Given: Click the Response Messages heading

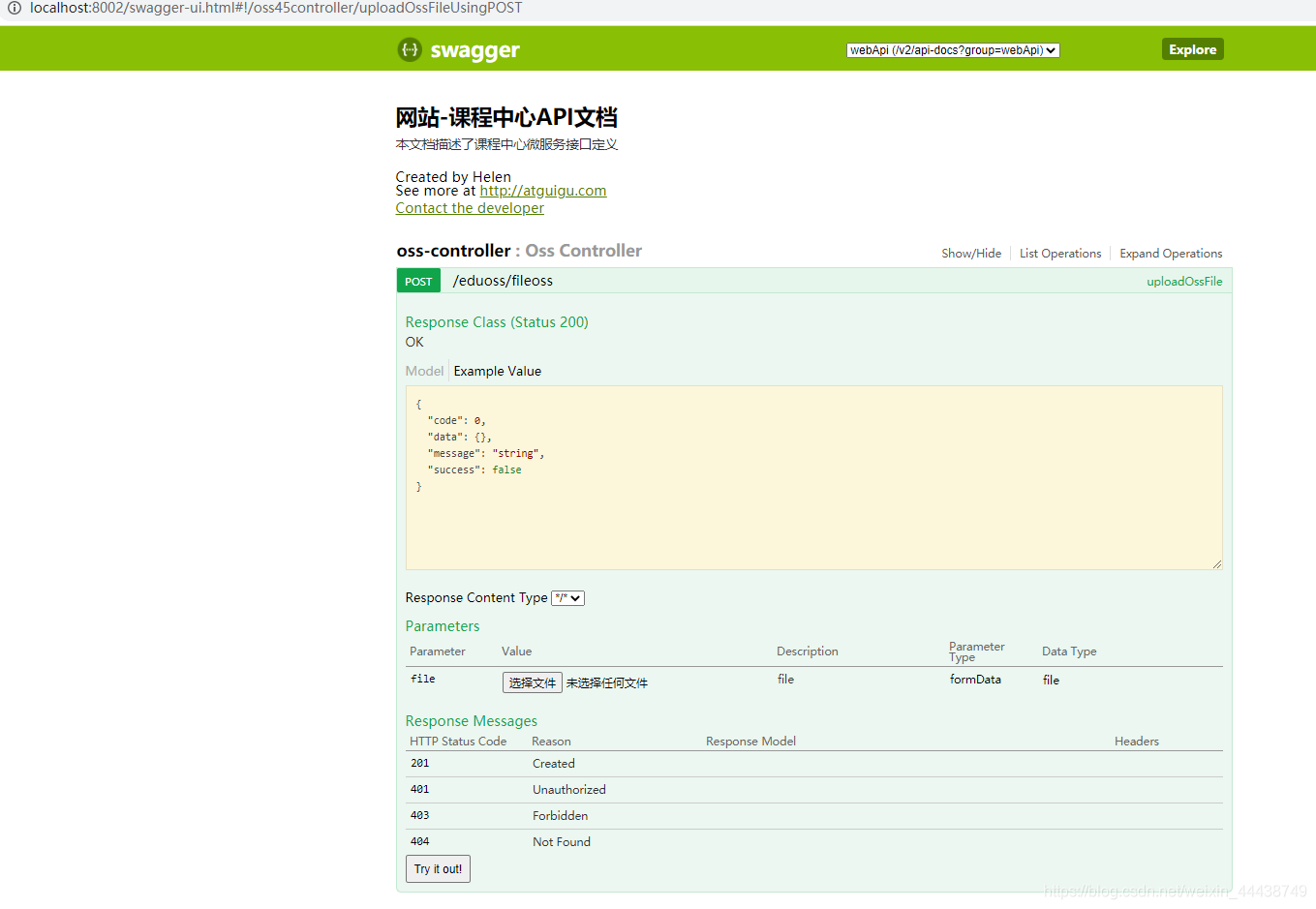Looking at the screenshot, I should pos(472,721).
